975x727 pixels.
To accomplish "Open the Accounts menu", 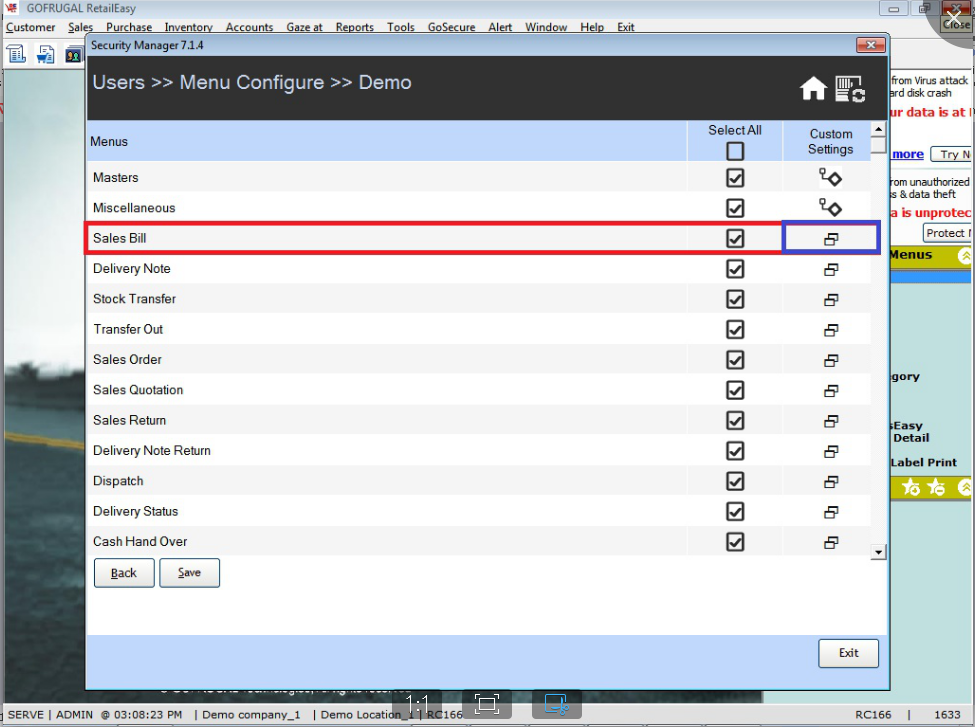I will point(249,27).
